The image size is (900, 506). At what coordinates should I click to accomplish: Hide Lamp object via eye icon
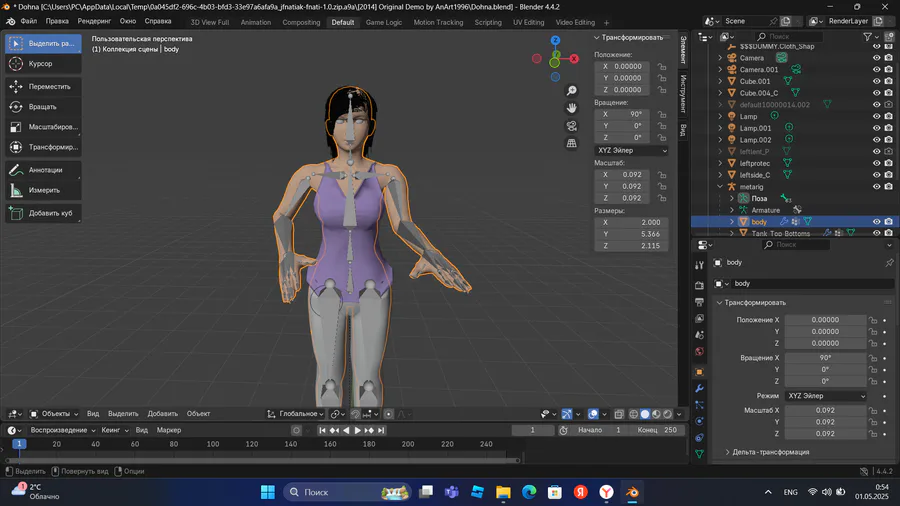(x=876, y=116)
